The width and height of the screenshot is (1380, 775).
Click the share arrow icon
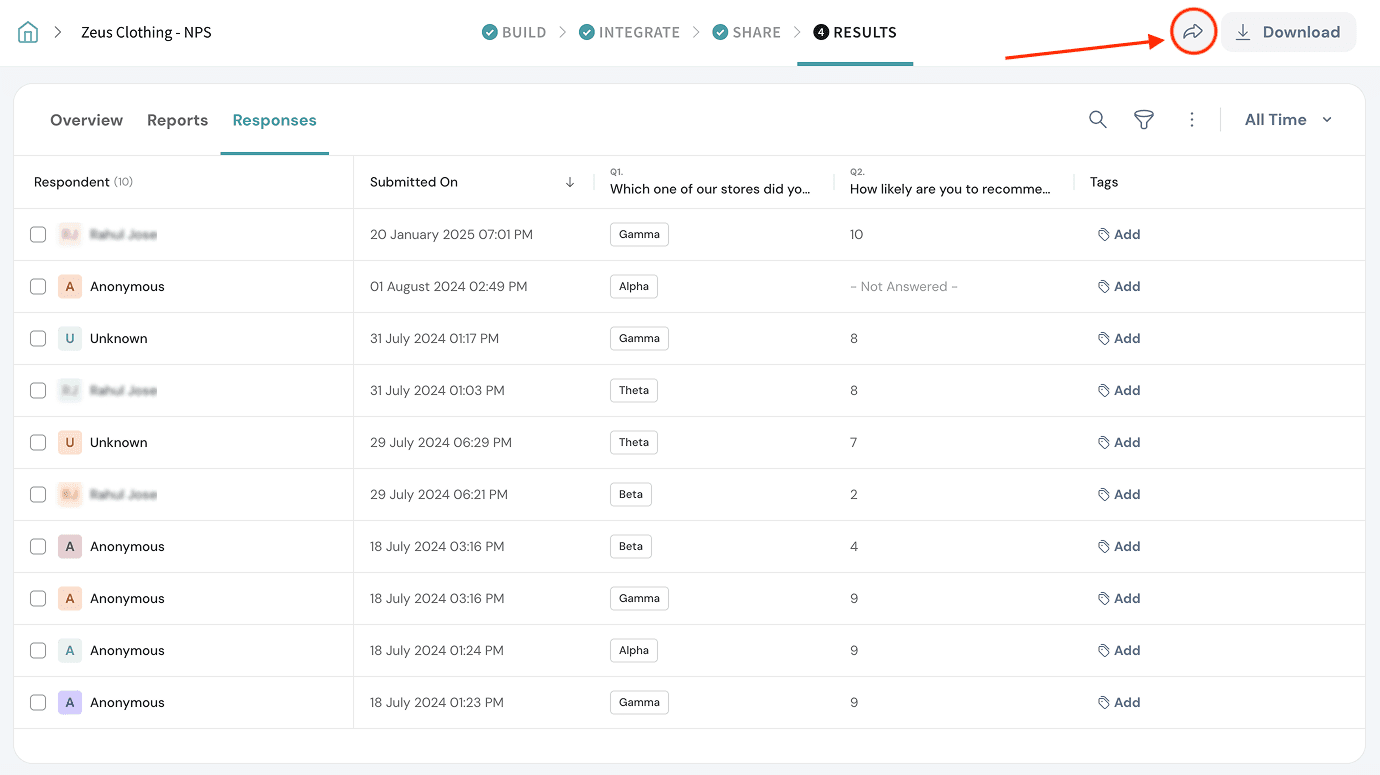(x=1192, y=32)
